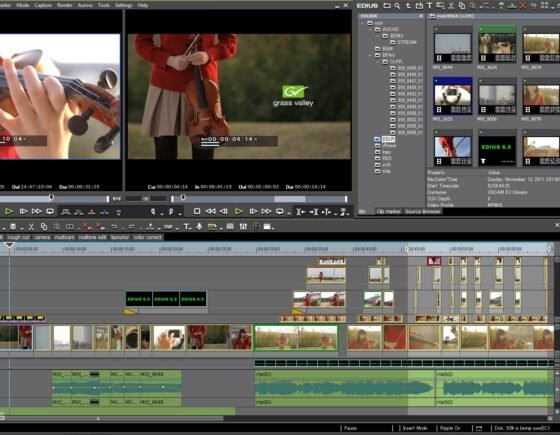The image size is (560, 435).
Task: Play the timeline in the Recorder monitor
Action: [x=239, y=211]
